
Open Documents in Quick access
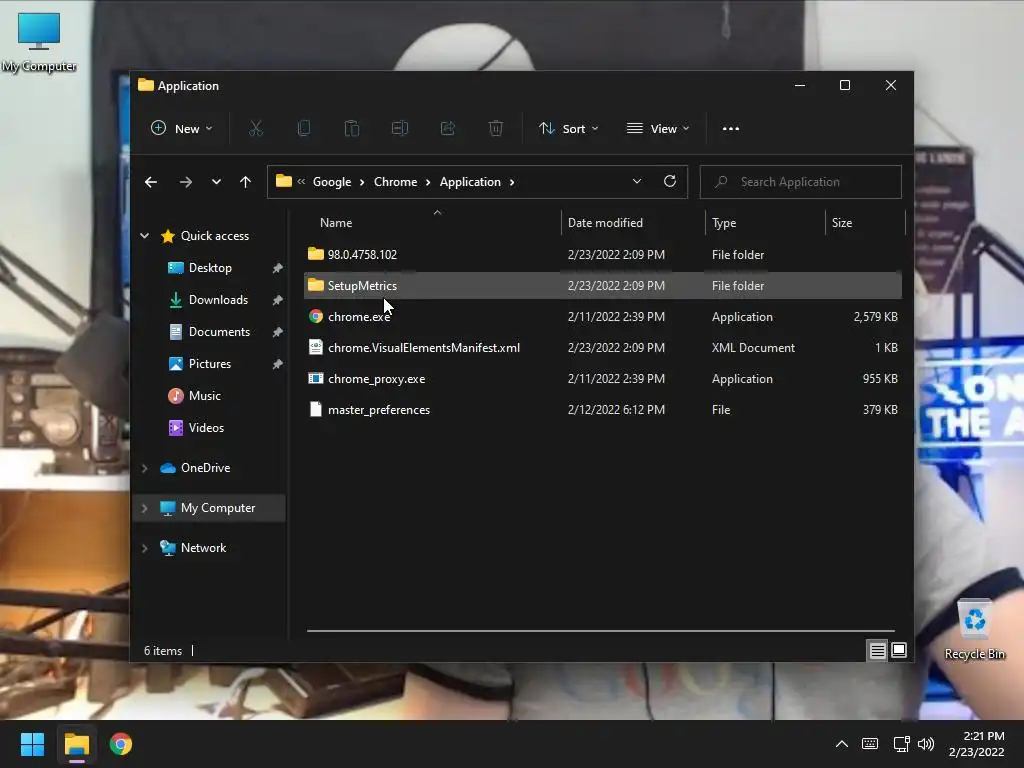click(x=219, y=332)
